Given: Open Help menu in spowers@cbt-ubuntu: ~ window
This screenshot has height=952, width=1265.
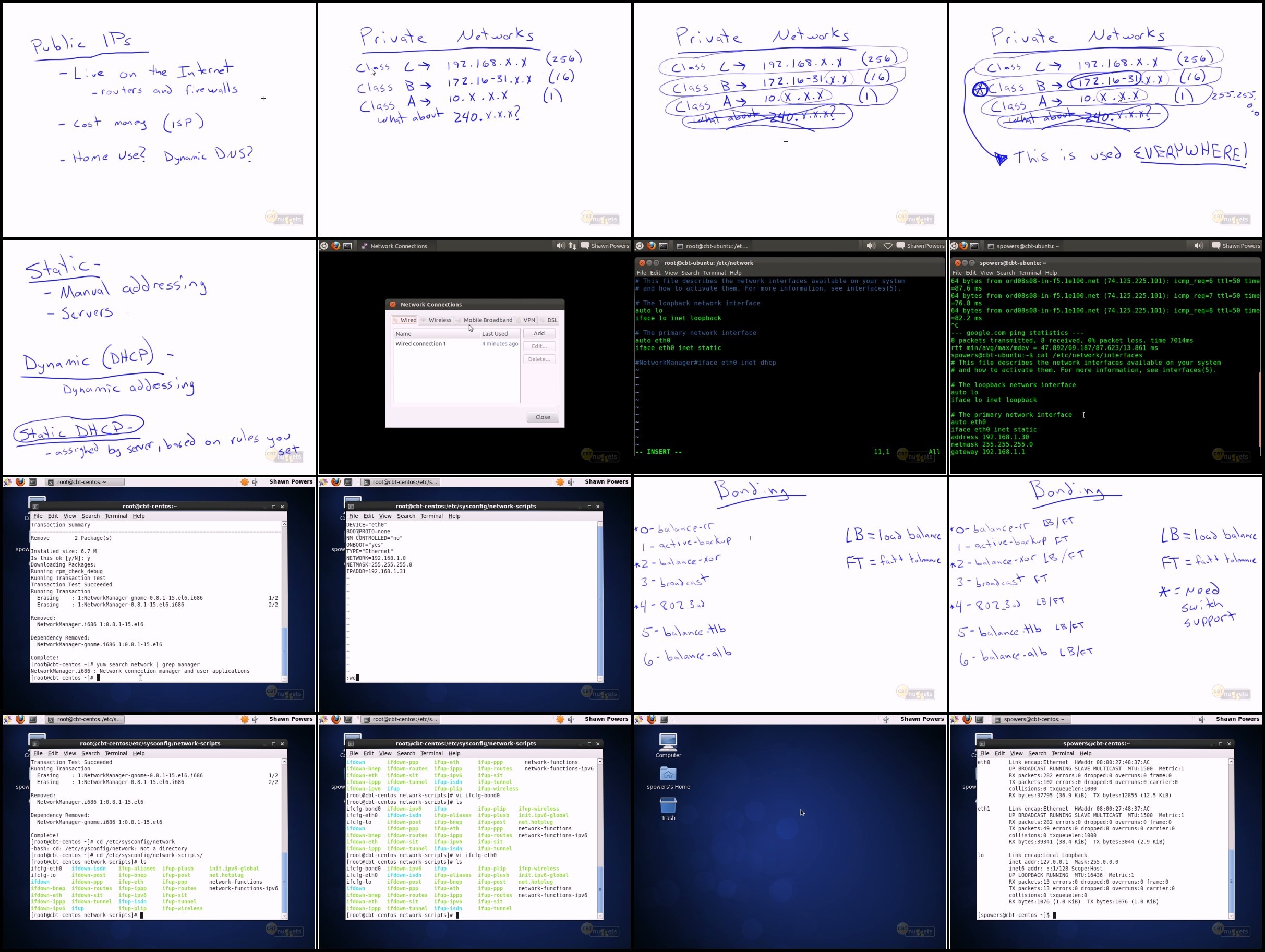Looking at the screenshot, I should point(1051,273).
